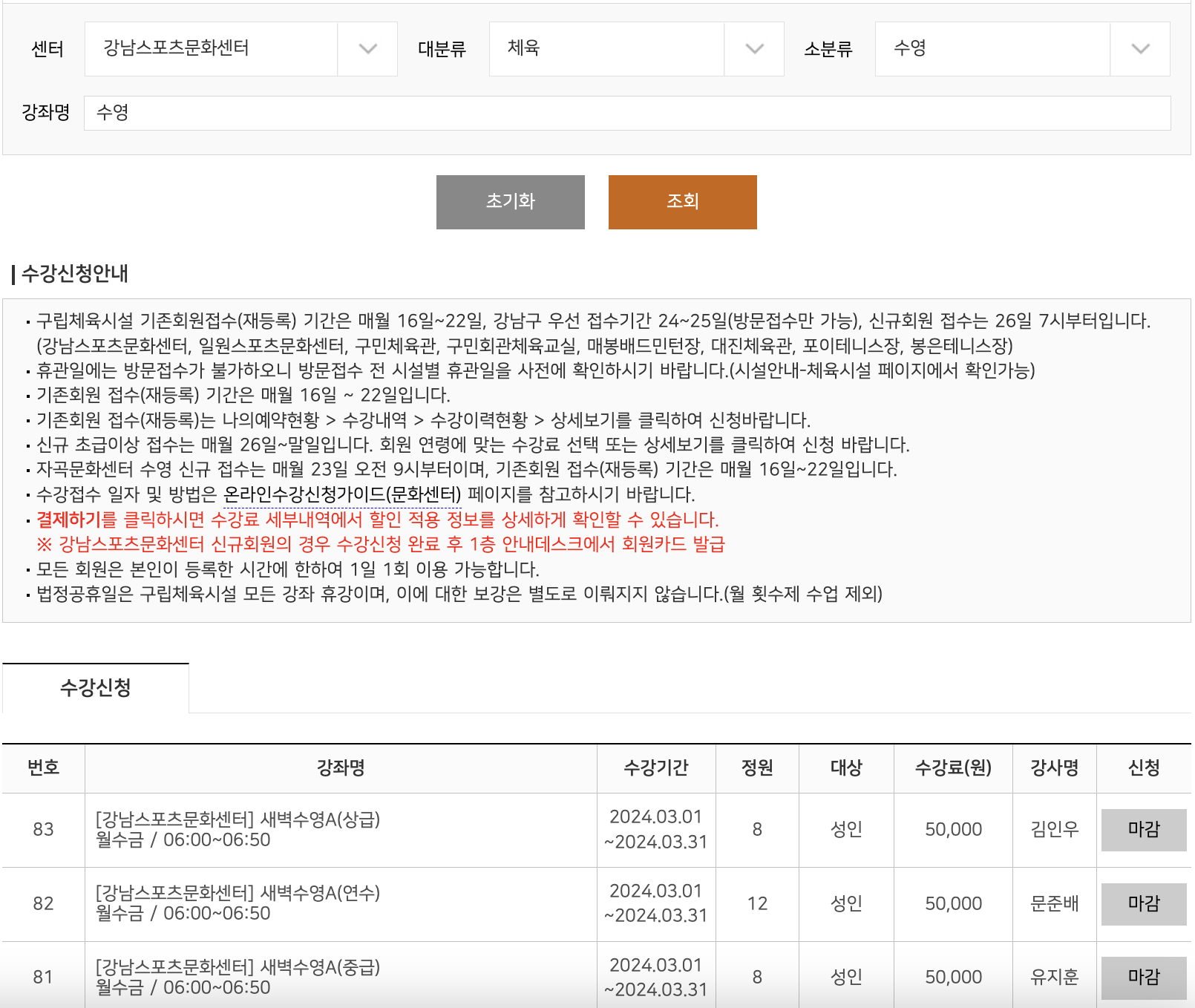Viewport: 1195px width, 1008px height.
Task: Click the gray 초기화 reset button
Action: pyautogui.click(x=510, y=201)
